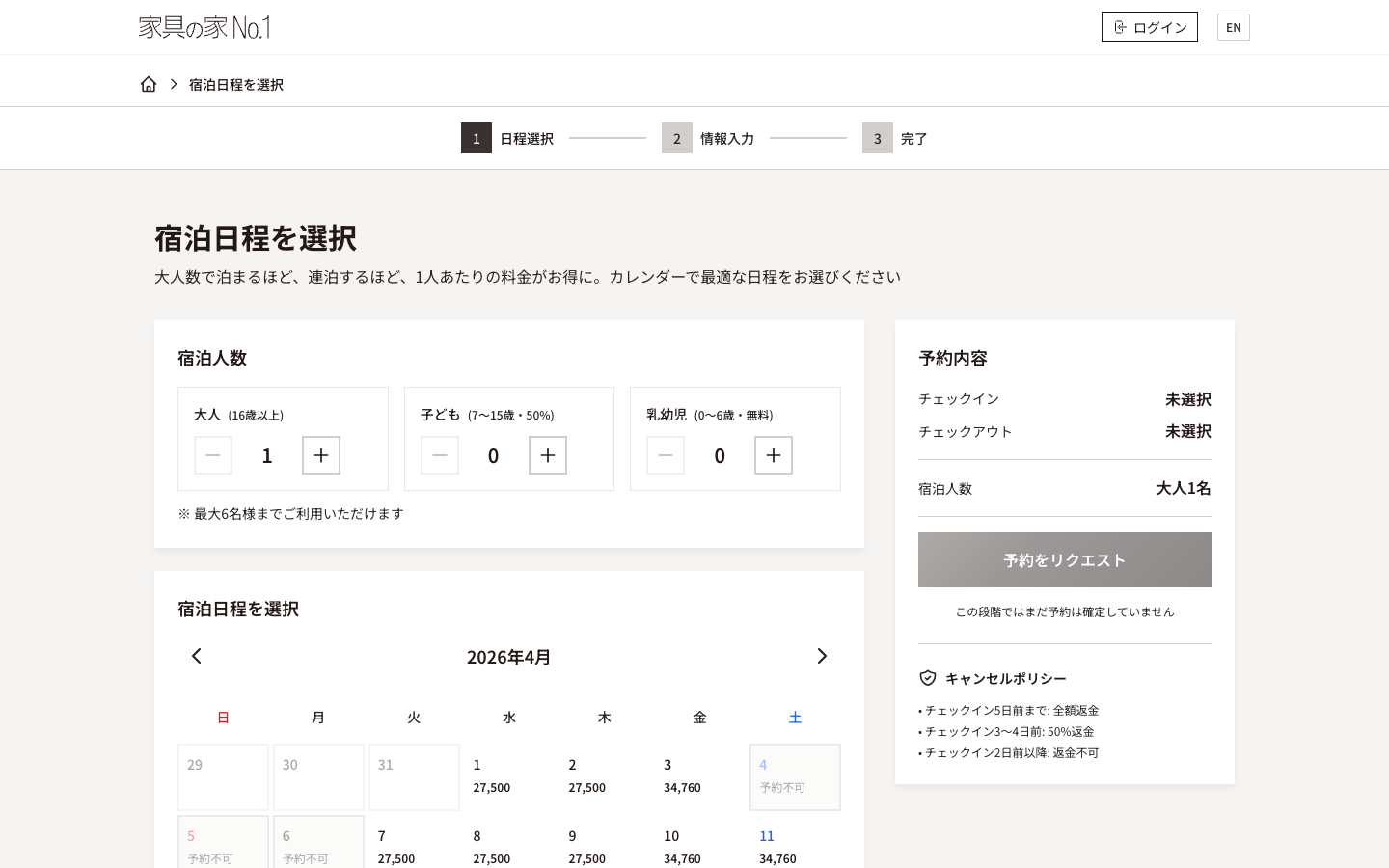The width and height of the screenshot is (1389, 868).
Task: Increase 大人 guest count with plus
Action: (321, 455)
